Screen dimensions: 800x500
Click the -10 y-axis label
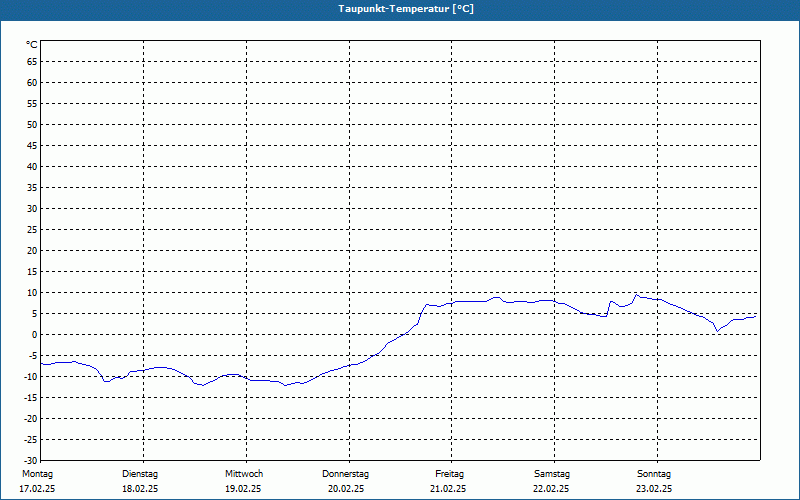31,377
